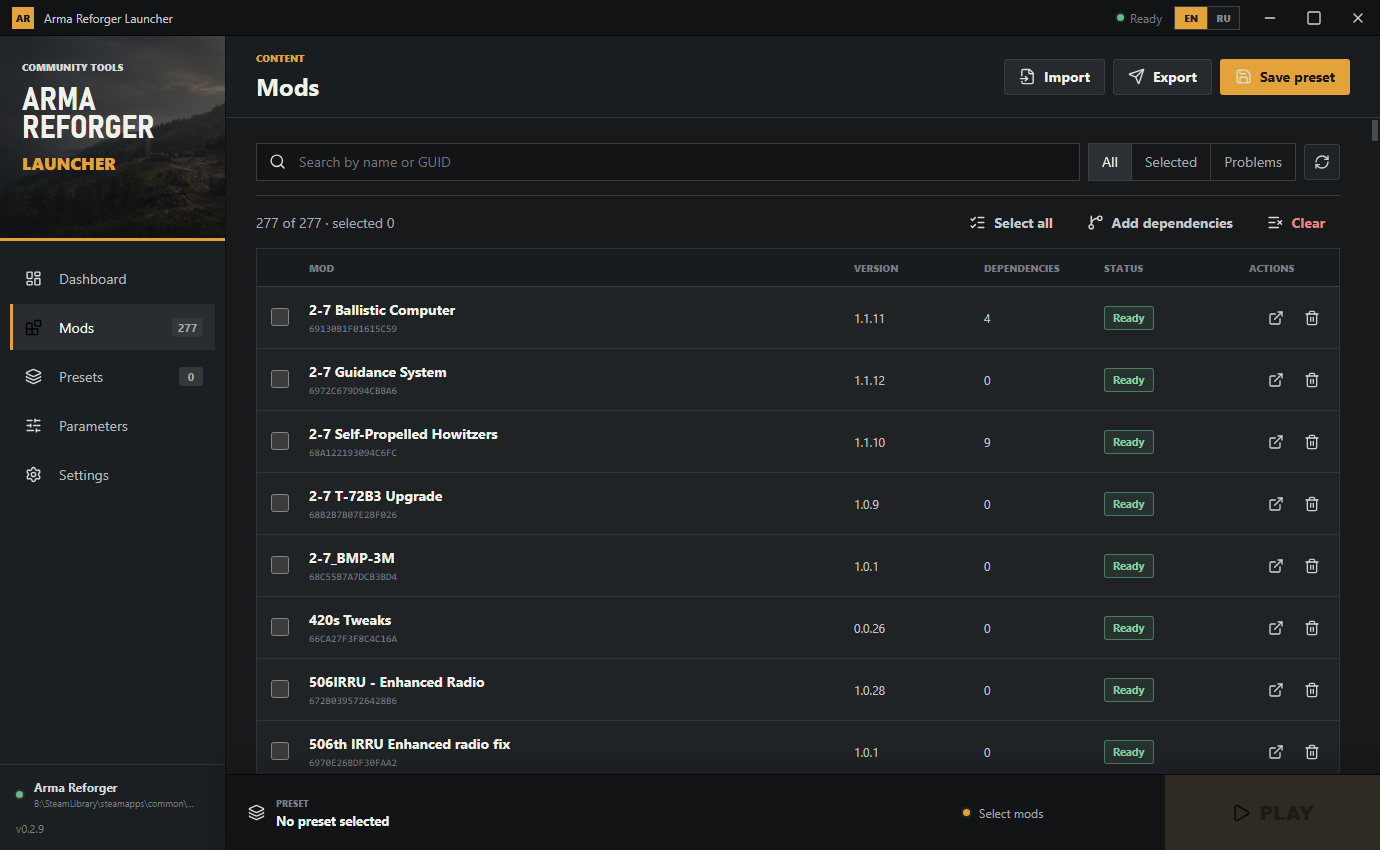Screen dimensions: 1380x850
Task: Click the No preset selected label
Action: click(332, 821)
